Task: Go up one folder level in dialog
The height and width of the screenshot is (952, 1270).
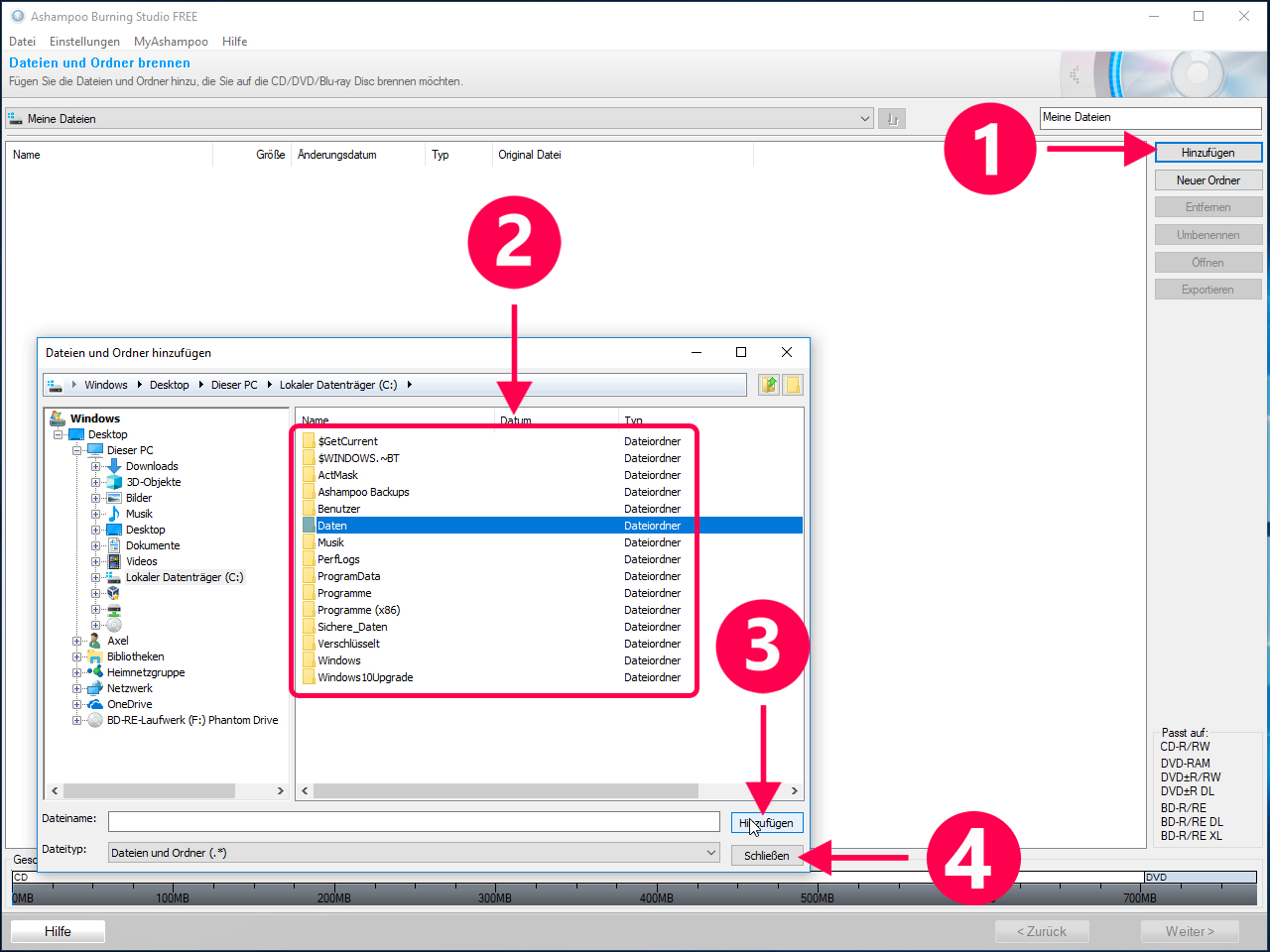Action: [769, 385]
